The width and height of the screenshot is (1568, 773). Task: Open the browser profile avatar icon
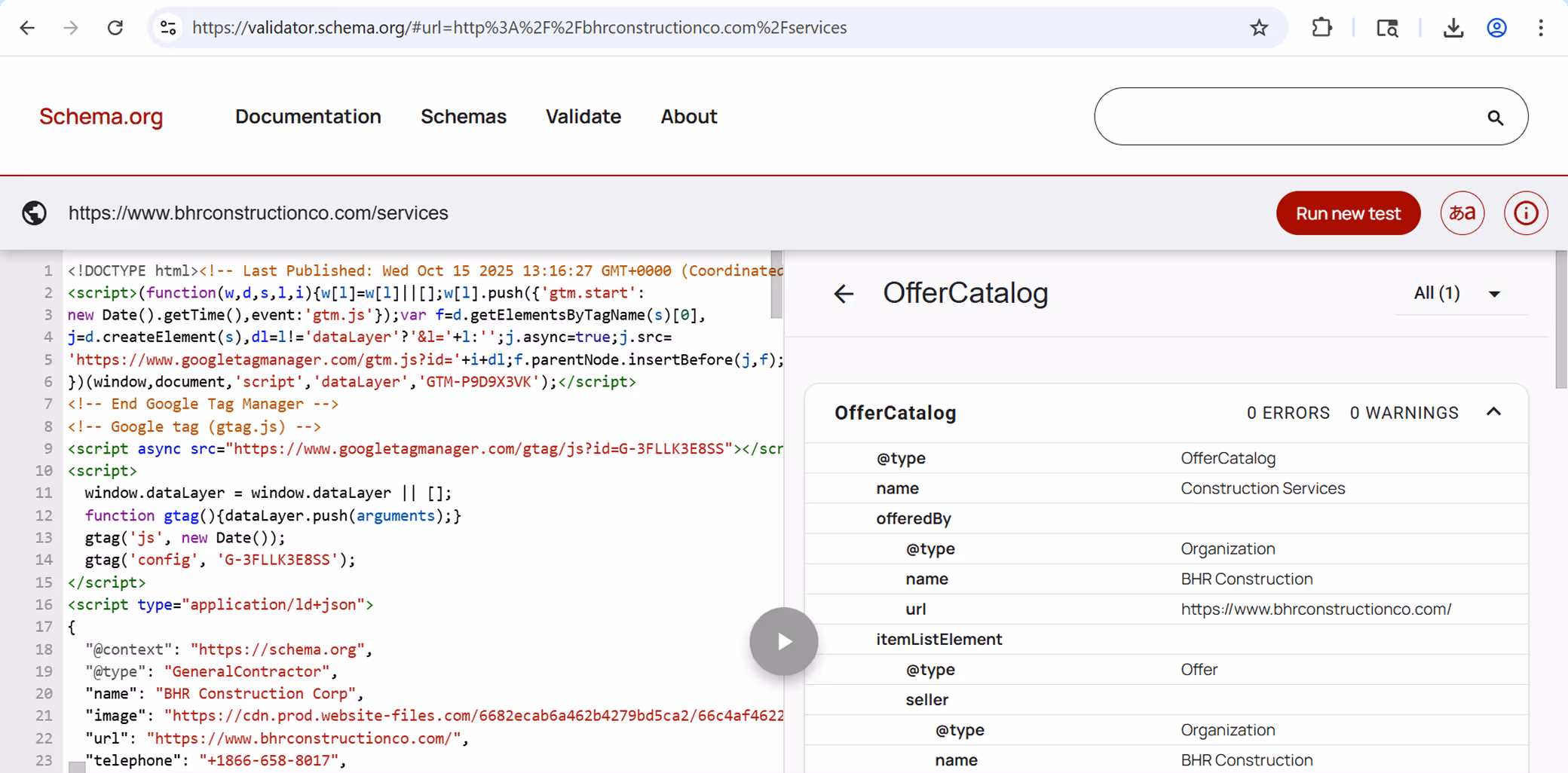click(x=1496, y=28)
